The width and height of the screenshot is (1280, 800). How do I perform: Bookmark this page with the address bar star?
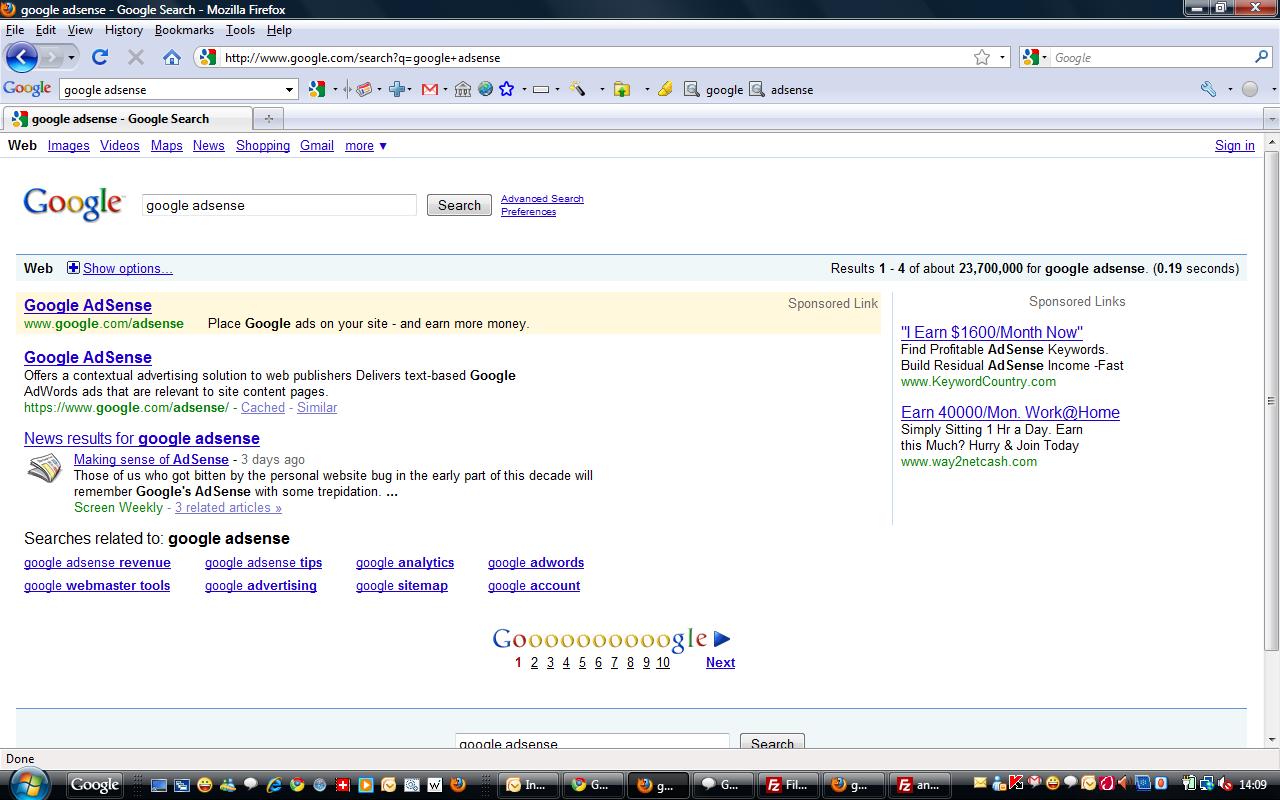coord(982,57)
